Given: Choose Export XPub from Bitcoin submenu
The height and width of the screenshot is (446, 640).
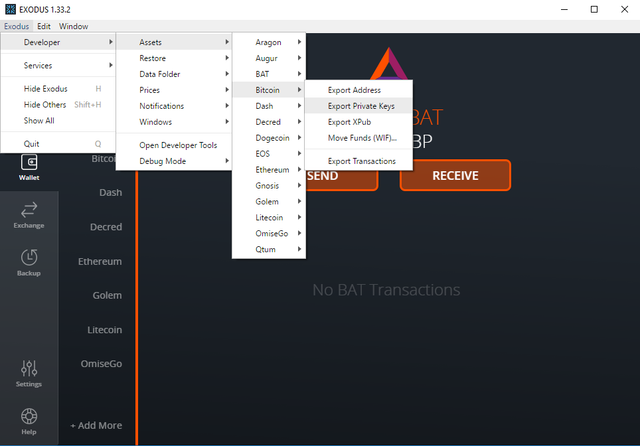Looking at the screenshot, I should pyautogui.click(x=349, y=122).
